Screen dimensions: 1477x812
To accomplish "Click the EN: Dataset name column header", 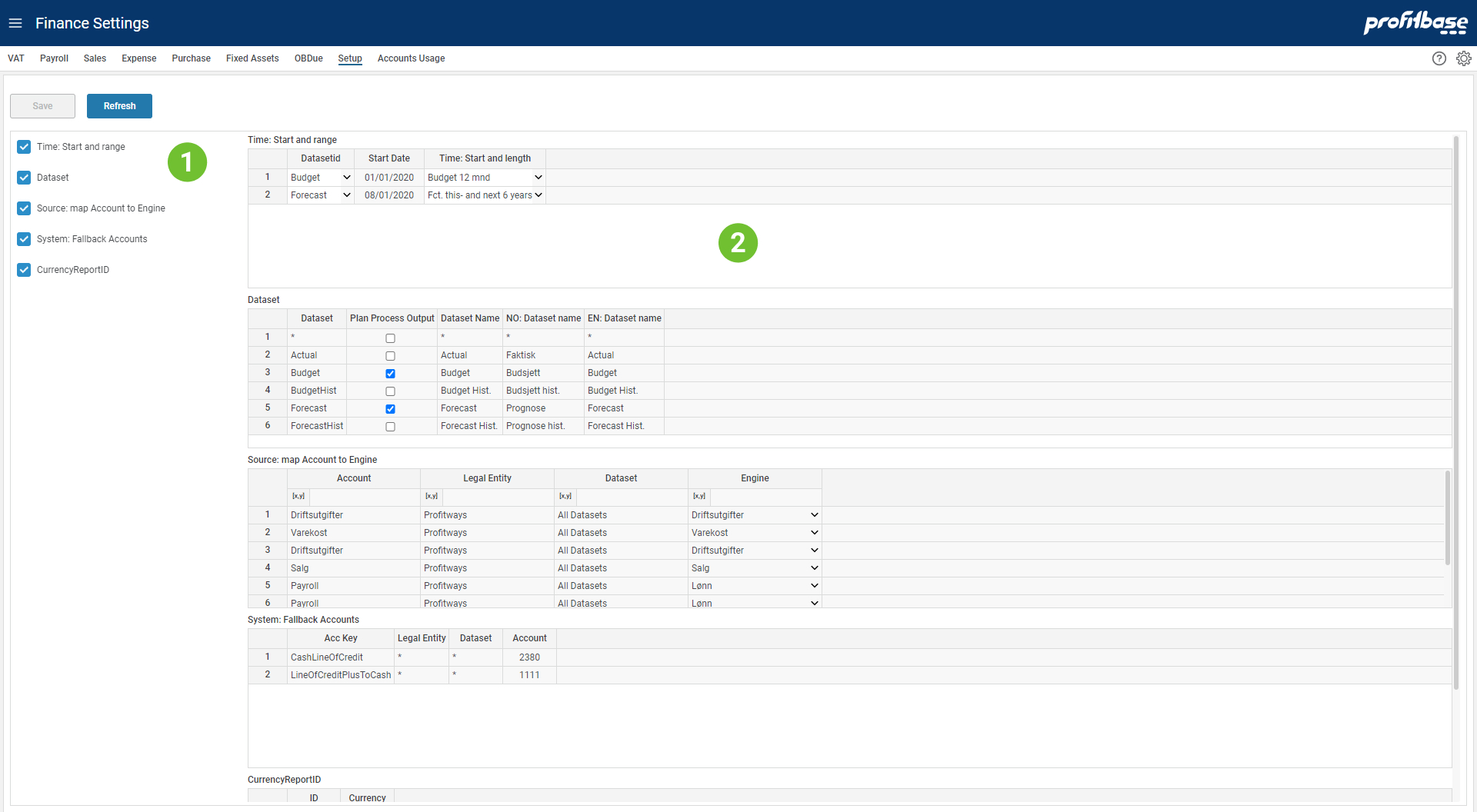I will (624, 318).
